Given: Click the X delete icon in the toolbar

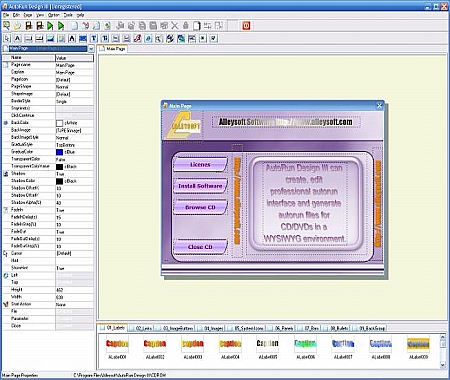Looking at the screenshot, I should coord(175,26).
